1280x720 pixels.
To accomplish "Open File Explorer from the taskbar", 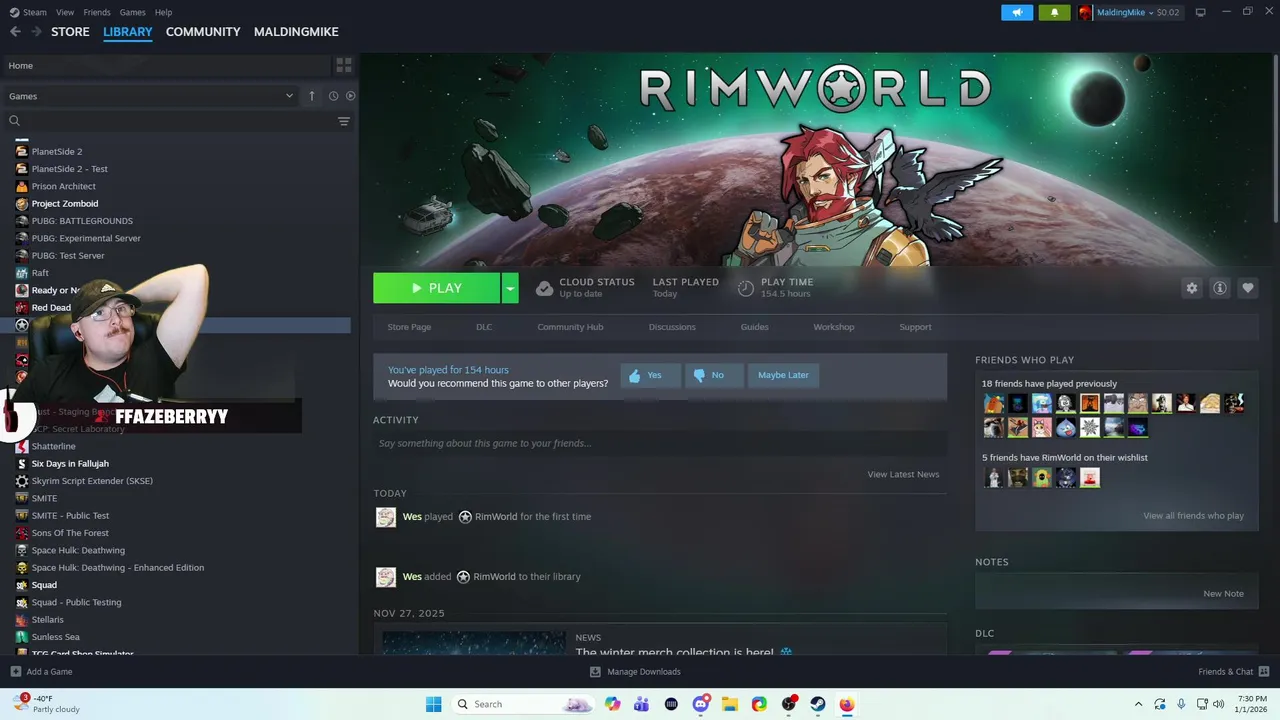I will pos(730,704).
